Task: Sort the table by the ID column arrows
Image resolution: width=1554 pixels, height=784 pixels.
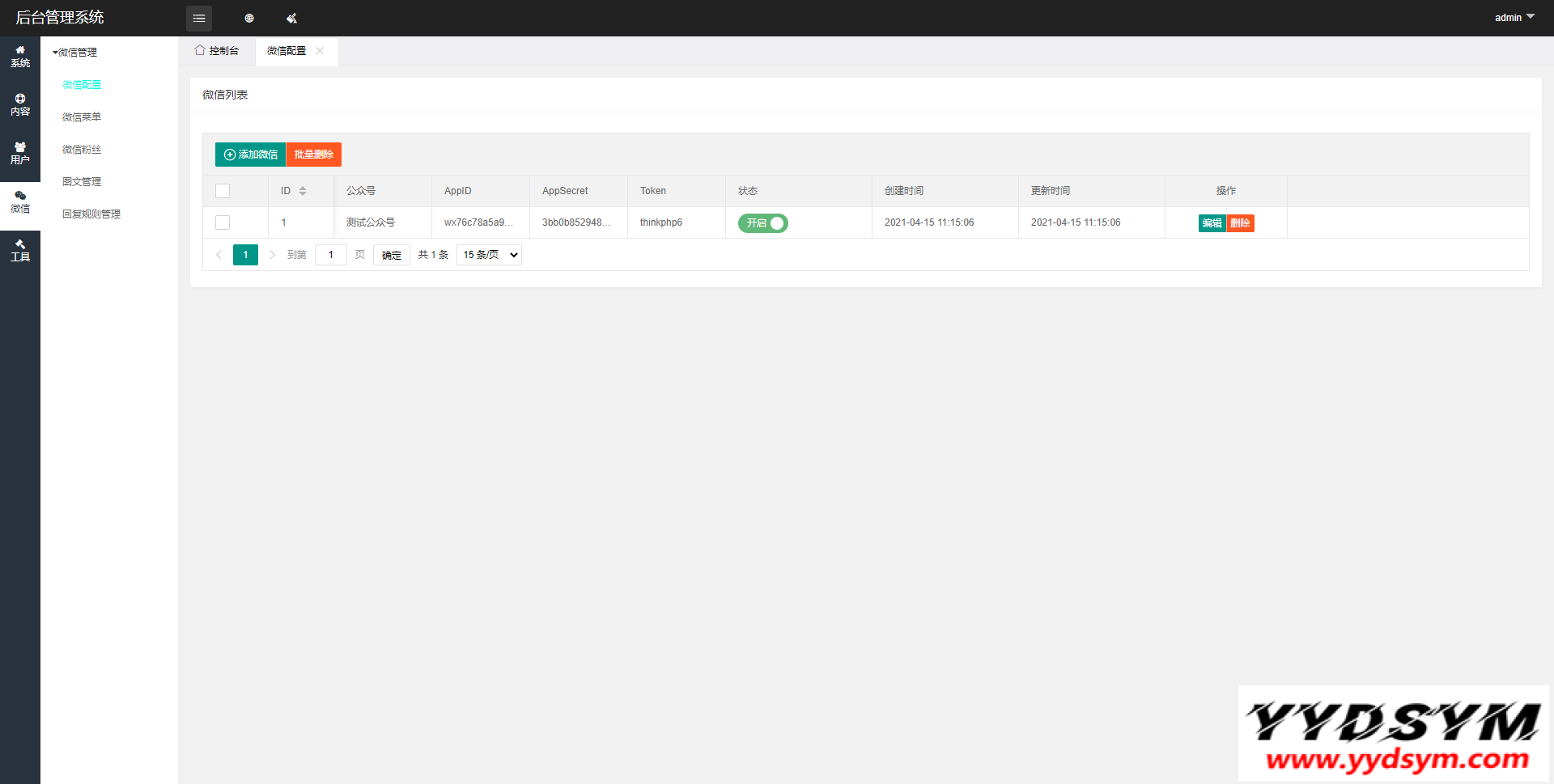Action: (303, 191)
